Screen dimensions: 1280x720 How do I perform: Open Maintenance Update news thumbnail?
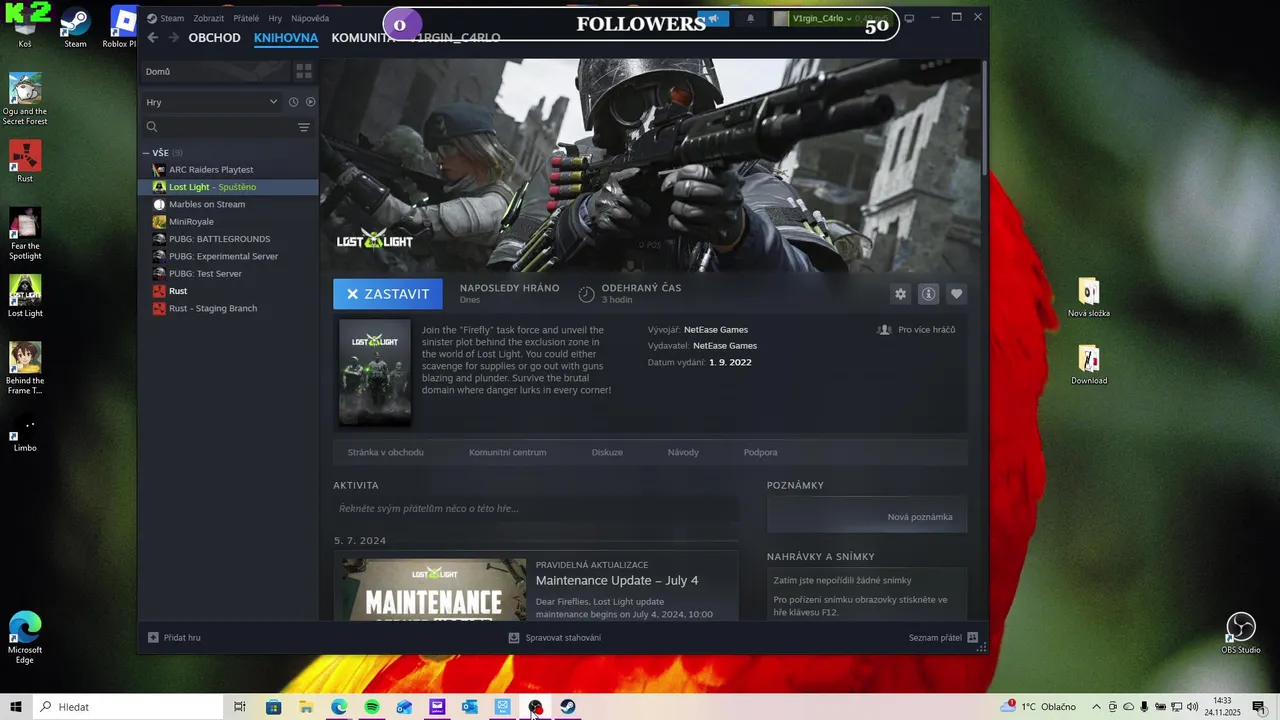[434, 589]
